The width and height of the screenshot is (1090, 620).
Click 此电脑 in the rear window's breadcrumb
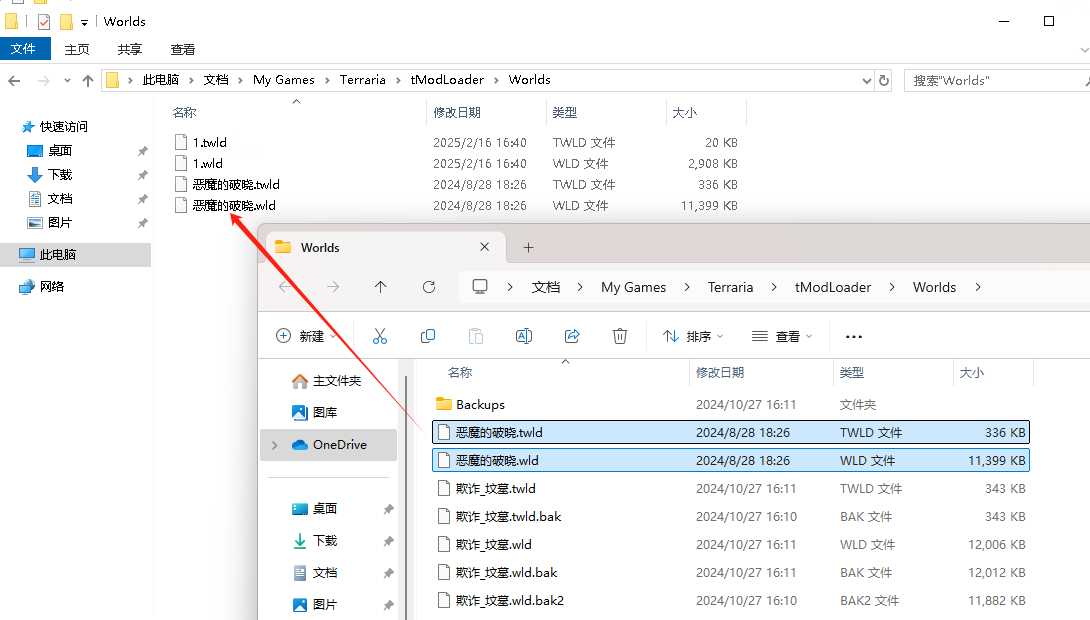click(161, 80)
